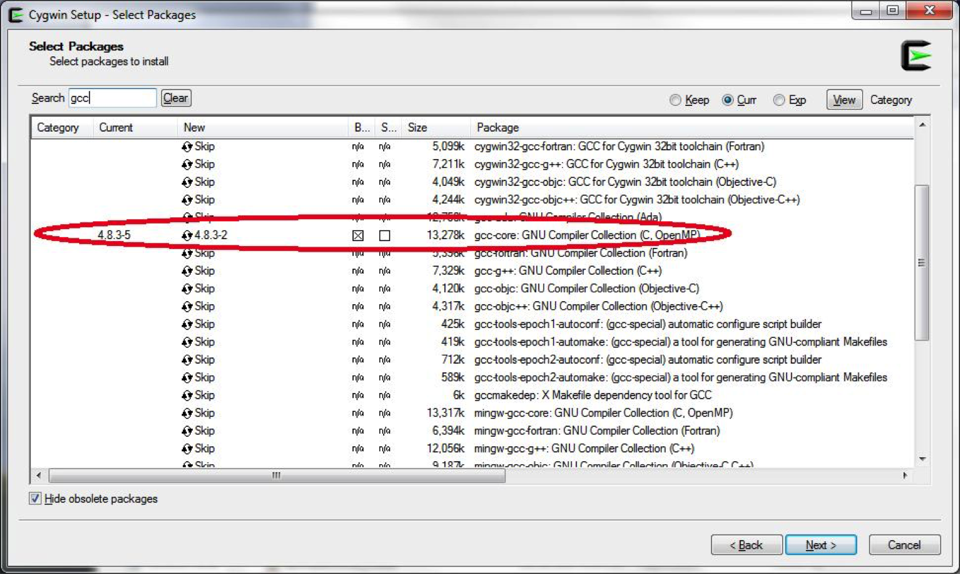Select the Keep radio button

coord(676,100)
